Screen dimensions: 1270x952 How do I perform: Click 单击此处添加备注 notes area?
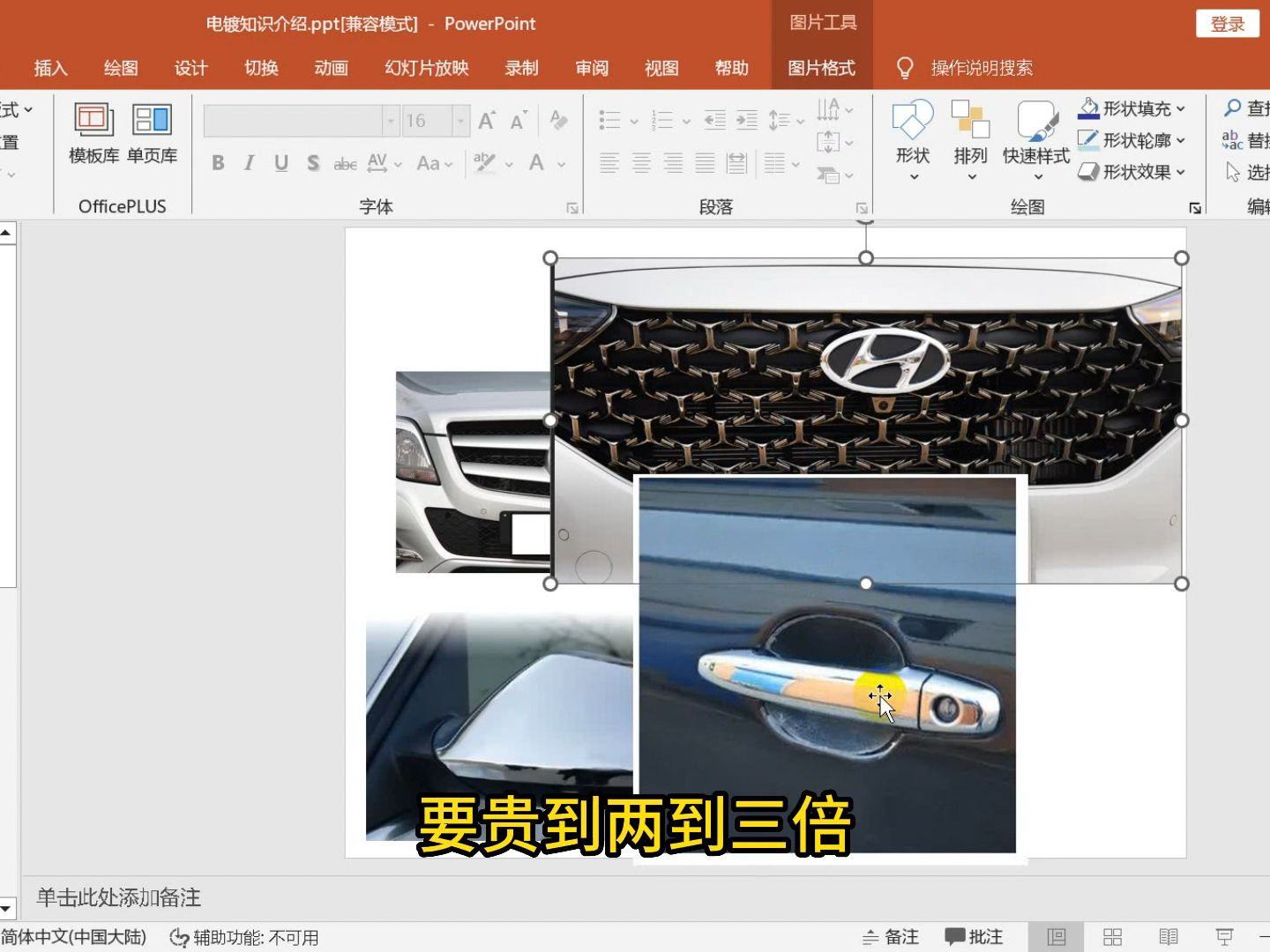click(x=118, y=897)
